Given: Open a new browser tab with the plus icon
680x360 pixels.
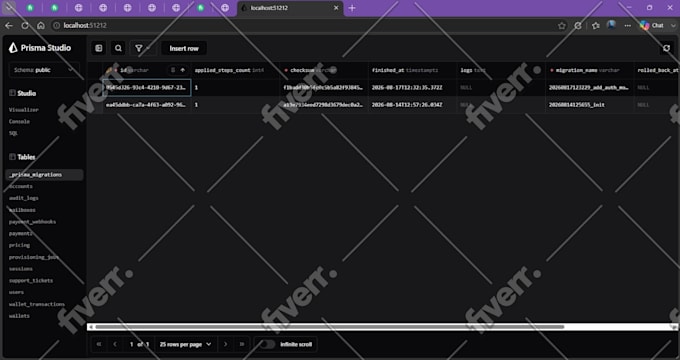Looking at the screenshot, I should point(352,8).
